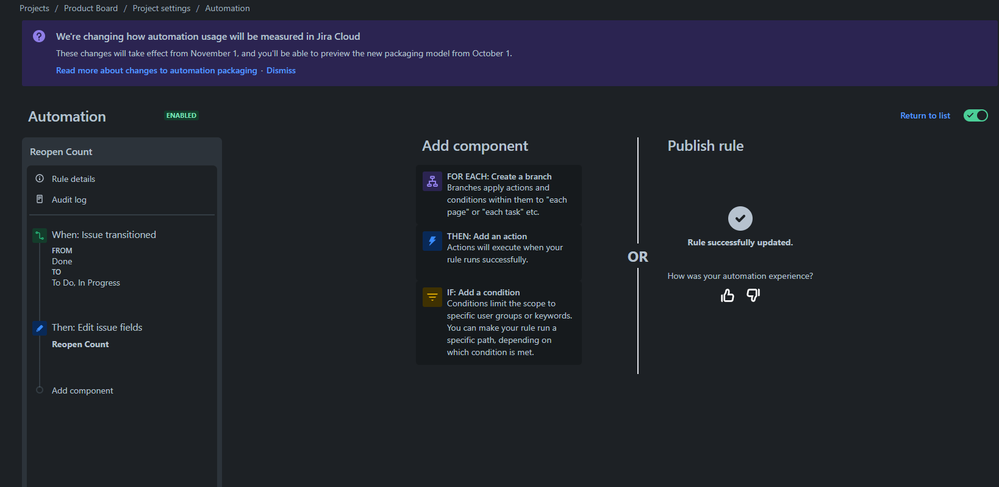Click the yellow filter condition icon
Screen dimensions: 999x487
click(433, 297)
